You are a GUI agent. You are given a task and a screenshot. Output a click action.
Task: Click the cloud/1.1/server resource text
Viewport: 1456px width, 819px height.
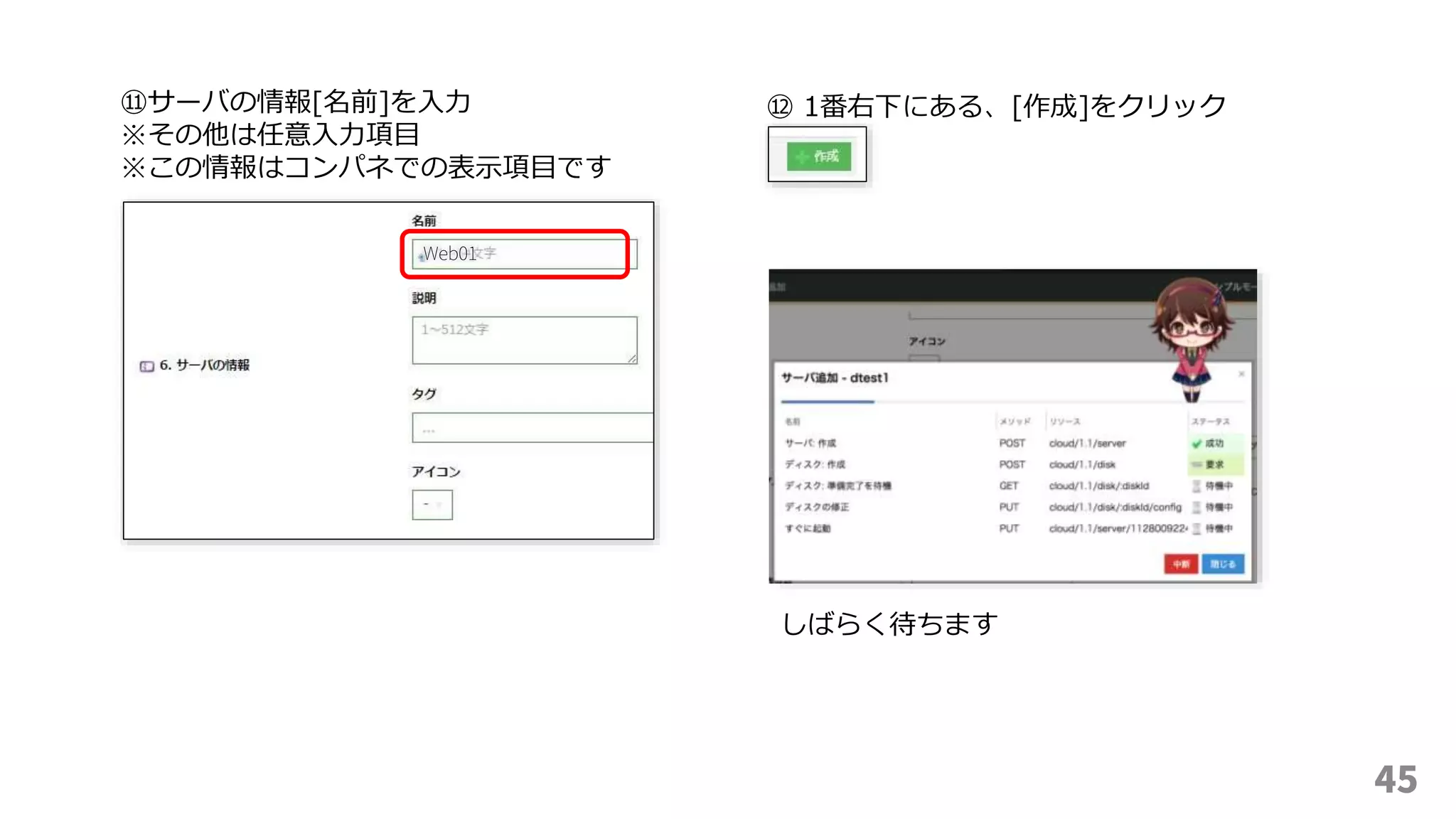pyautogui.click(x=1088, y=443)
